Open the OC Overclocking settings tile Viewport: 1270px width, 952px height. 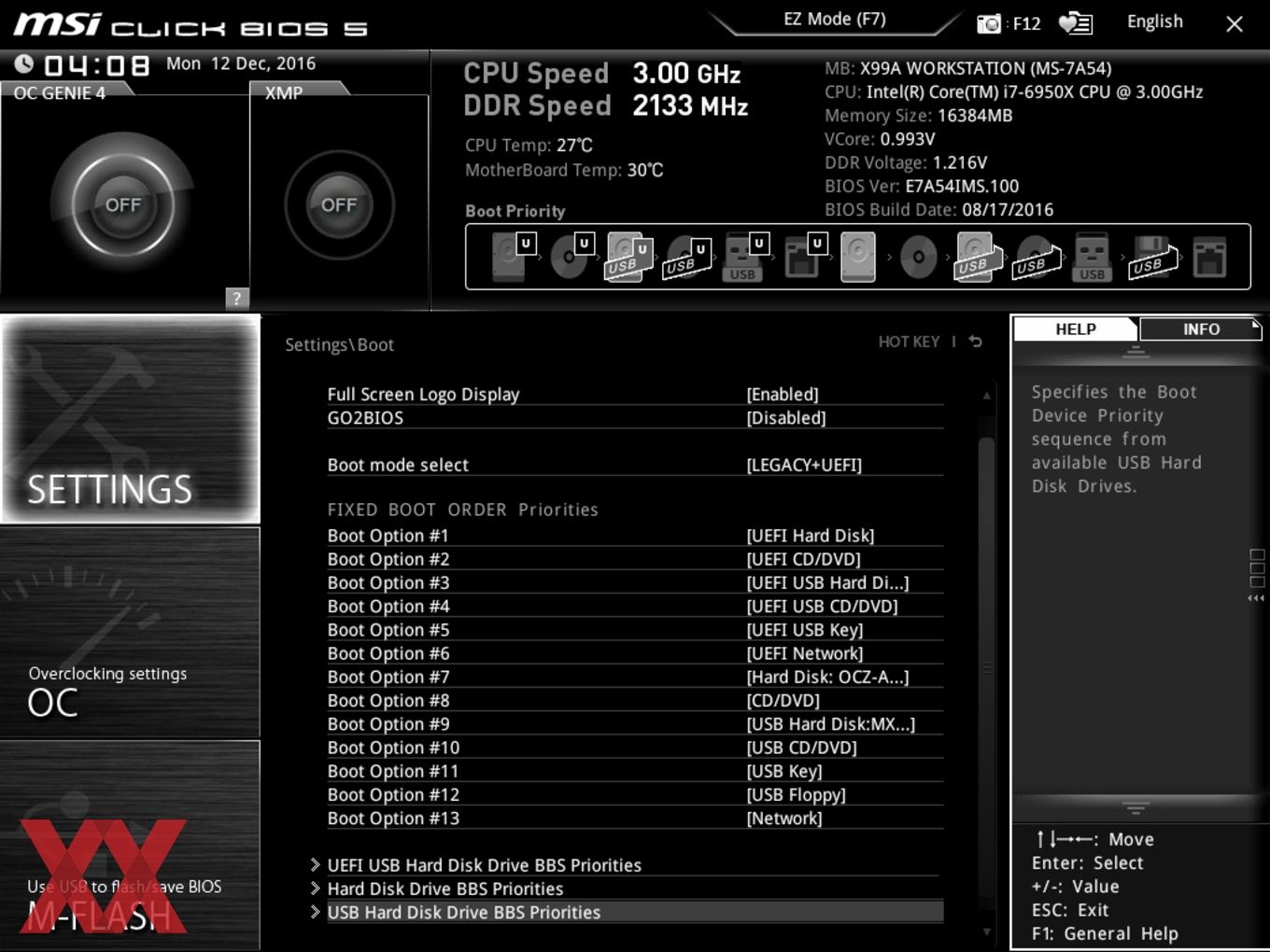(130, 633)
